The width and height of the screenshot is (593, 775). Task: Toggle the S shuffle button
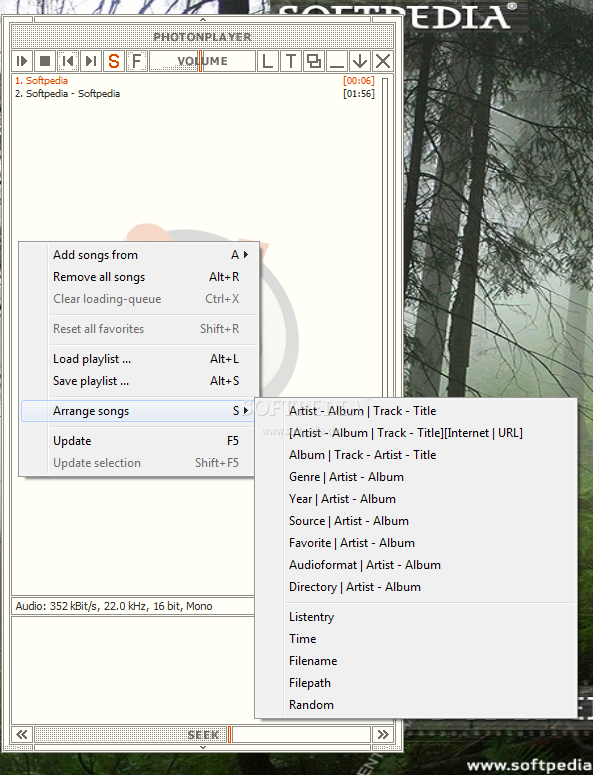pyautogui.click(x=114, y=61)
